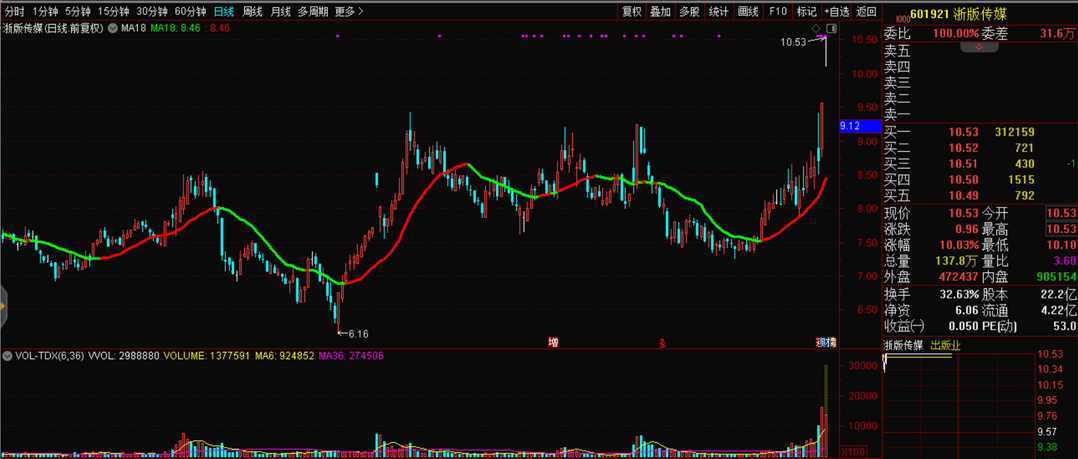Click the 增 event marker on chart
The height and width of the screenshot is (459, 1078).
pyautogui.click(x=553, y=342)
